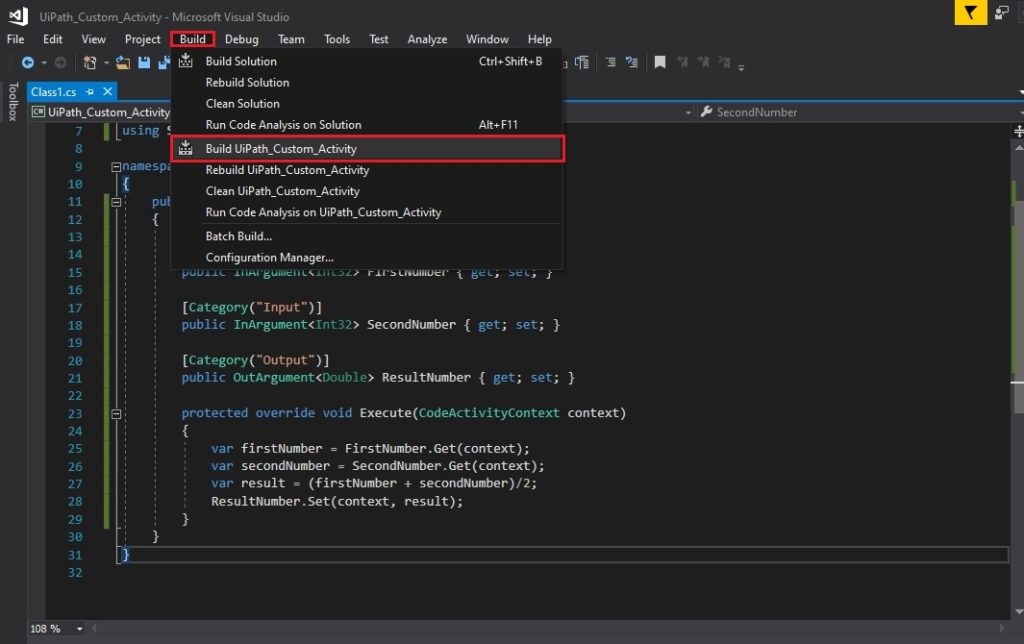Click the split editor icon above scrollbar
The image size is (1024, 644).
point(1018,132)
